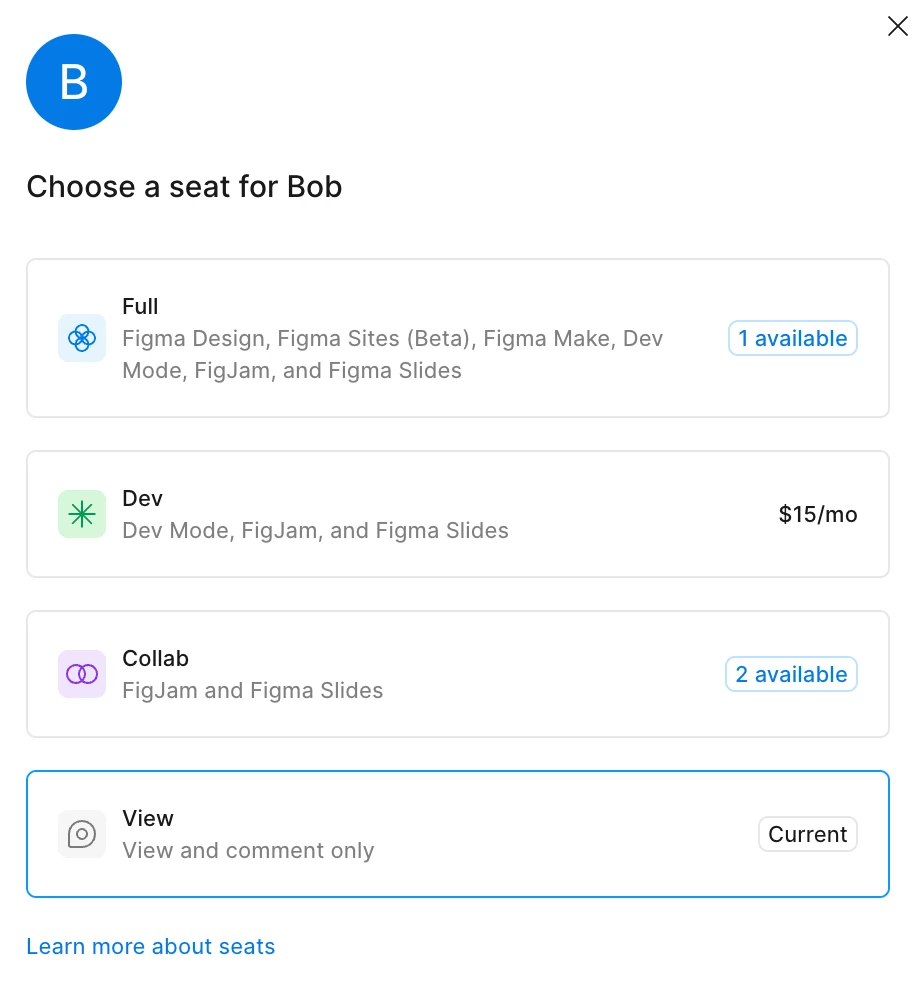Click Bob's blue avatar circle
This screenshot has width=922, height=1000.
[x=74, y=82]
